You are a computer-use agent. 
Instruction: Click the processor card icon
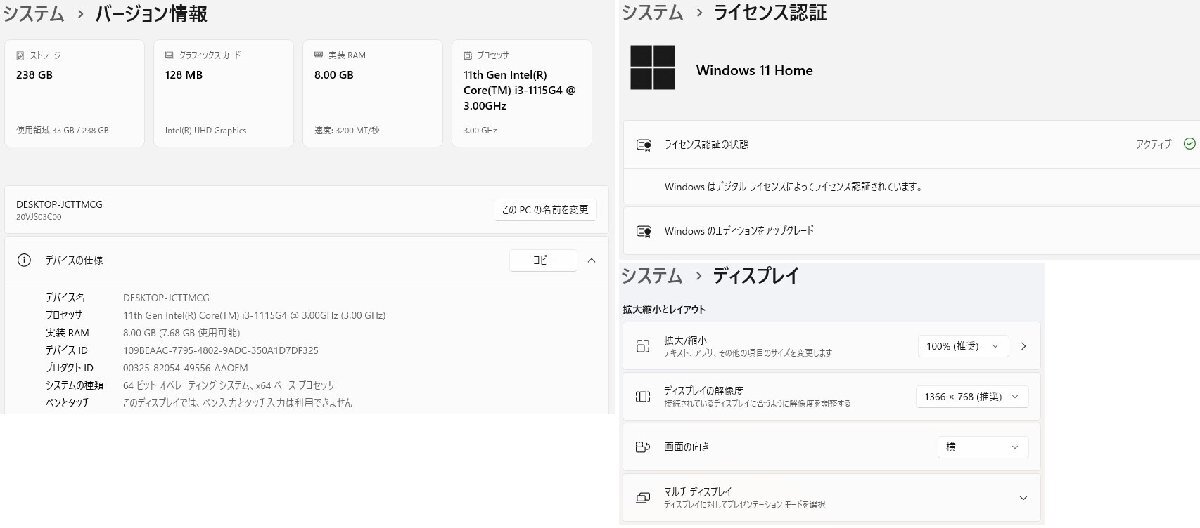467,55
